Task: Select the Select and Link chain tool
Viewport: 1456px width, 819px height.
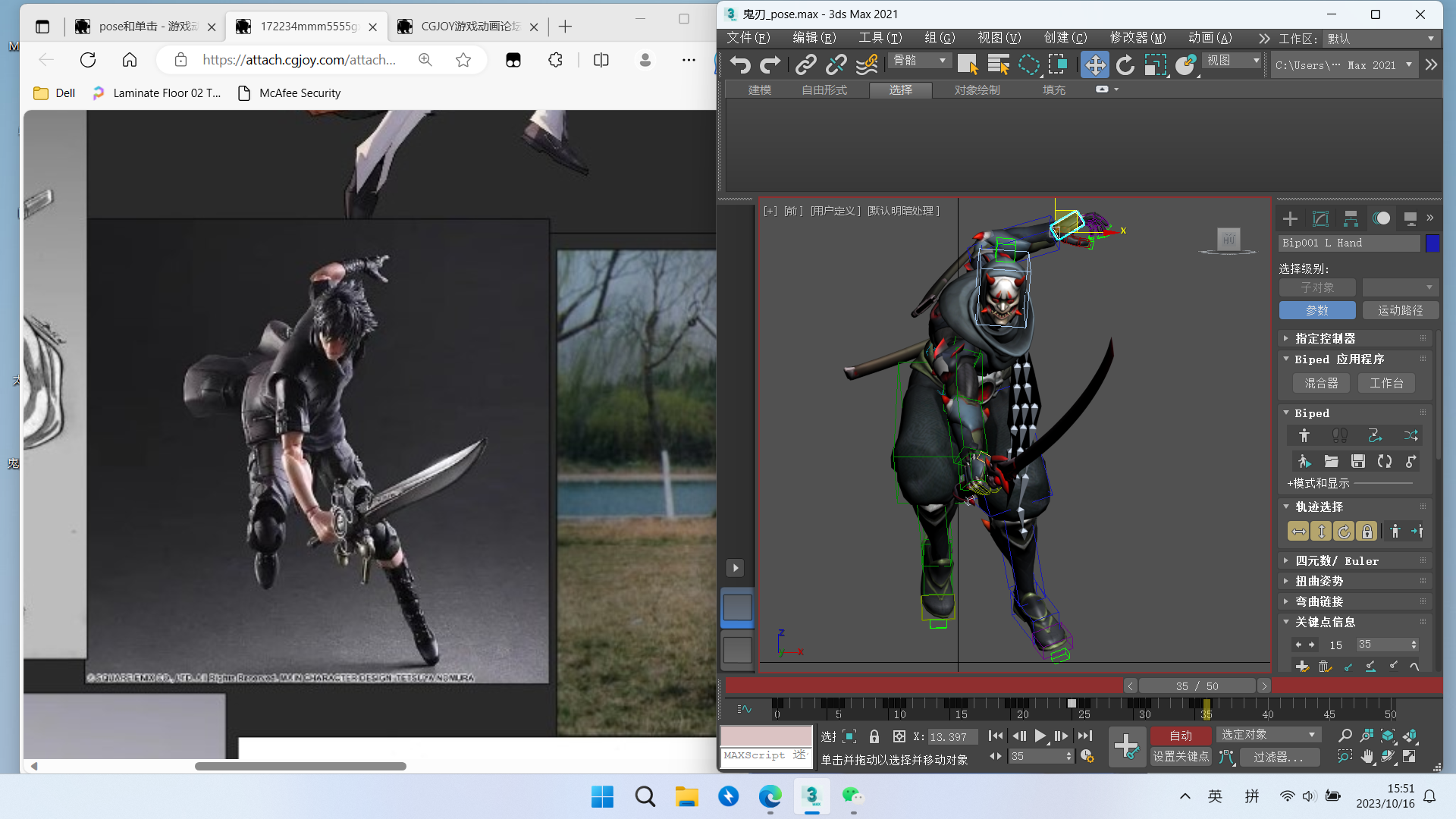Action: [805, 65]
